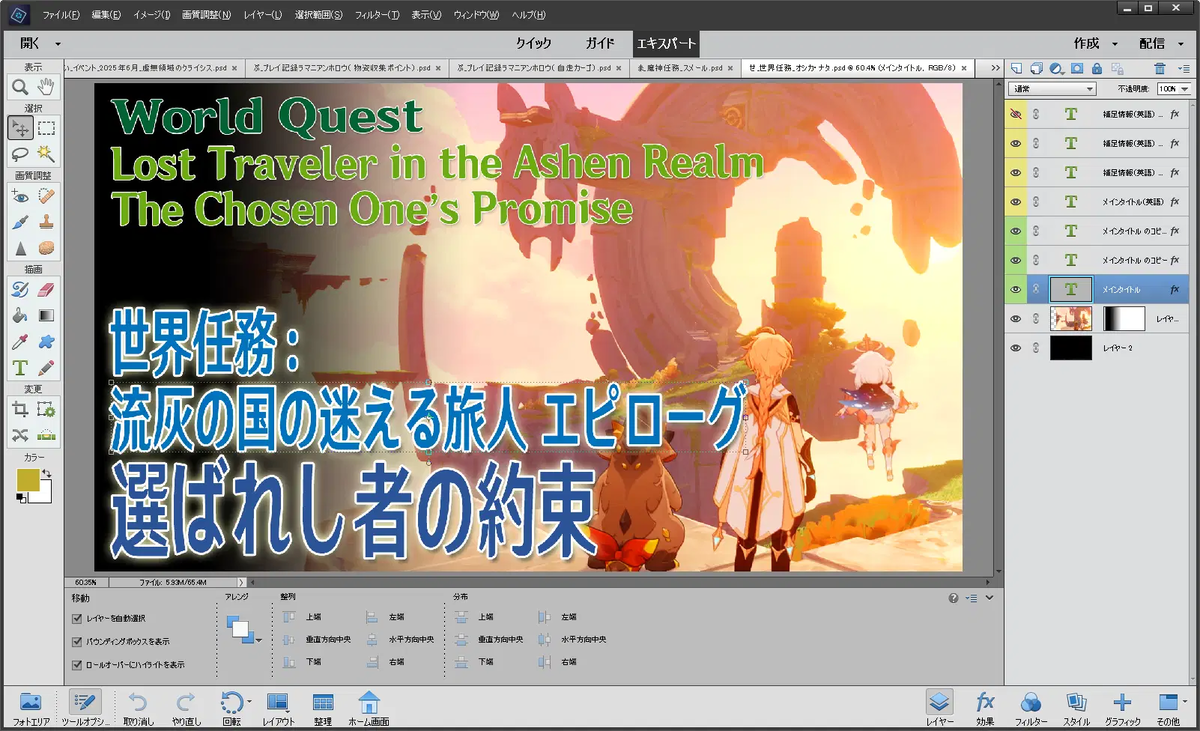Show the hidden top 補足情報(英語) layer

click(x=1016, y=114)
